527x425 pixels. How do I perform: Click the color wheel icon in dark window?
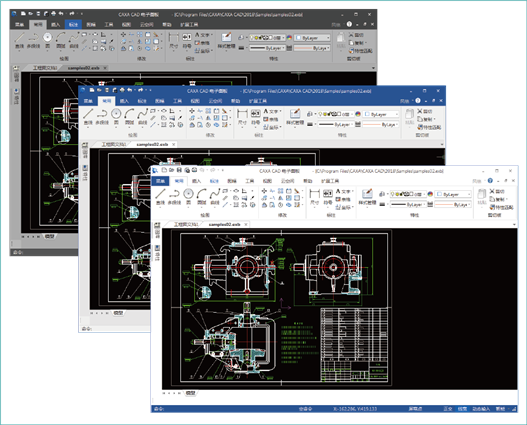tap(289, 38)
